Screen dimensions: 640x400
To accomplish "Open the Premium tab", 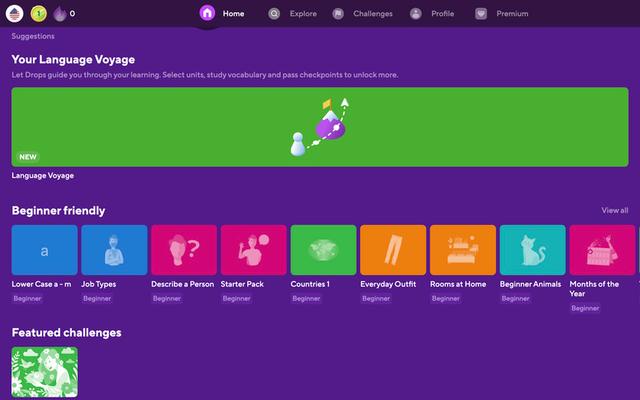I will (512, 13).
